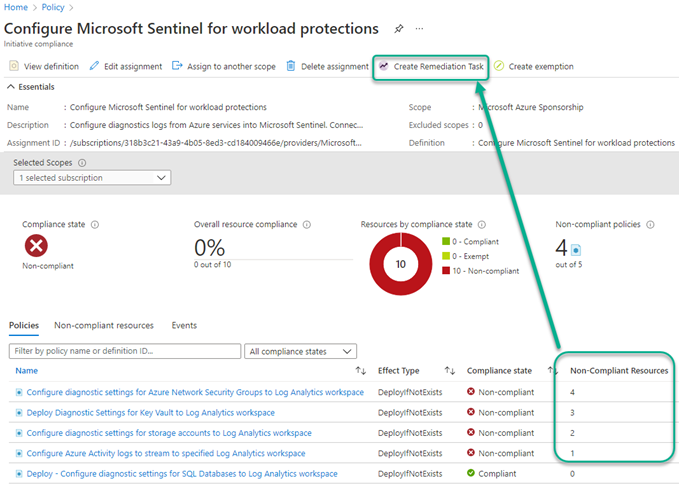Screen dimensions: 679x495
Task: Switch to the Non-compliant resources tab
Action: [x=104, y=325]
